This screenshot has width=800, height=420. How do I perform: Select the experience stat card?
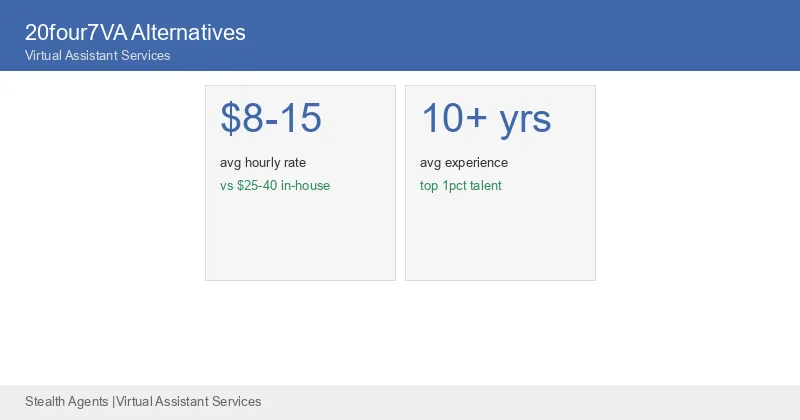tap(501, 183)
